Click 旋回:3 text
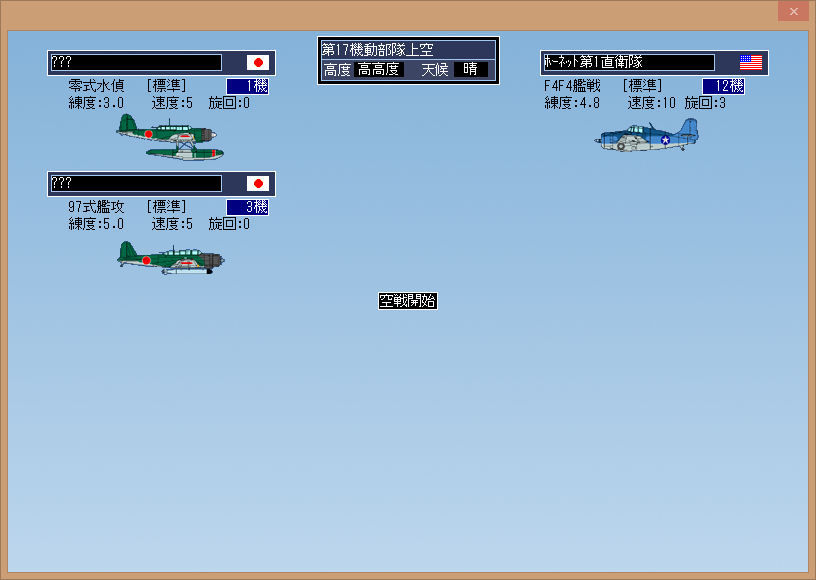The width and height of the screenshot is (816, 580). pyautogui.click(x=705, y=103)
